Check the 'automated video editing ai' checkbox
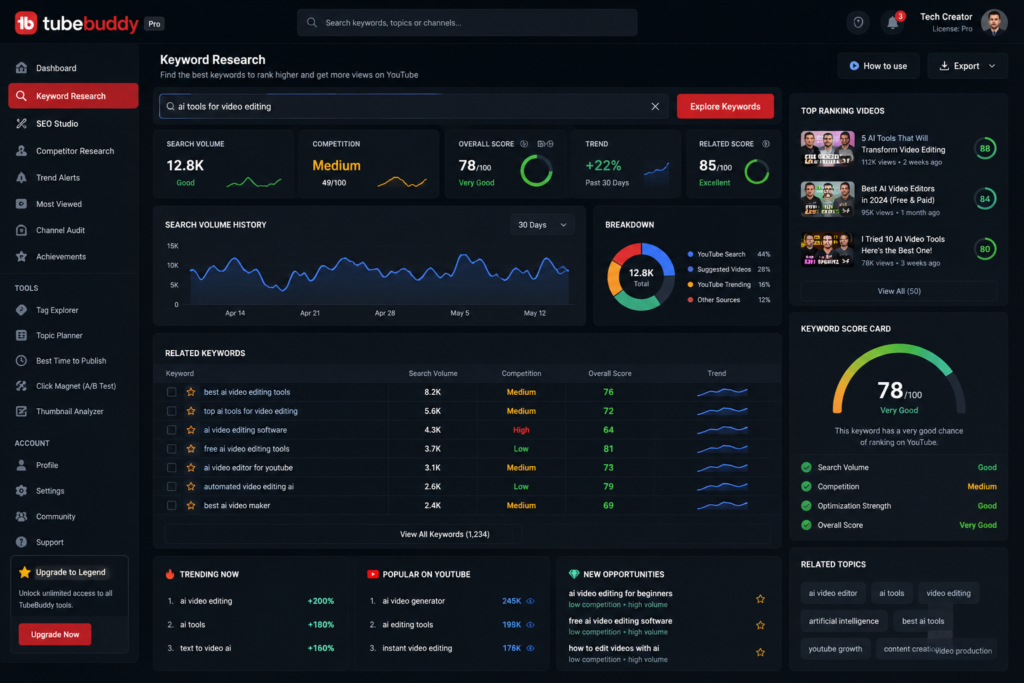This screenshot has height=683, width=1024. click(171, 486)
